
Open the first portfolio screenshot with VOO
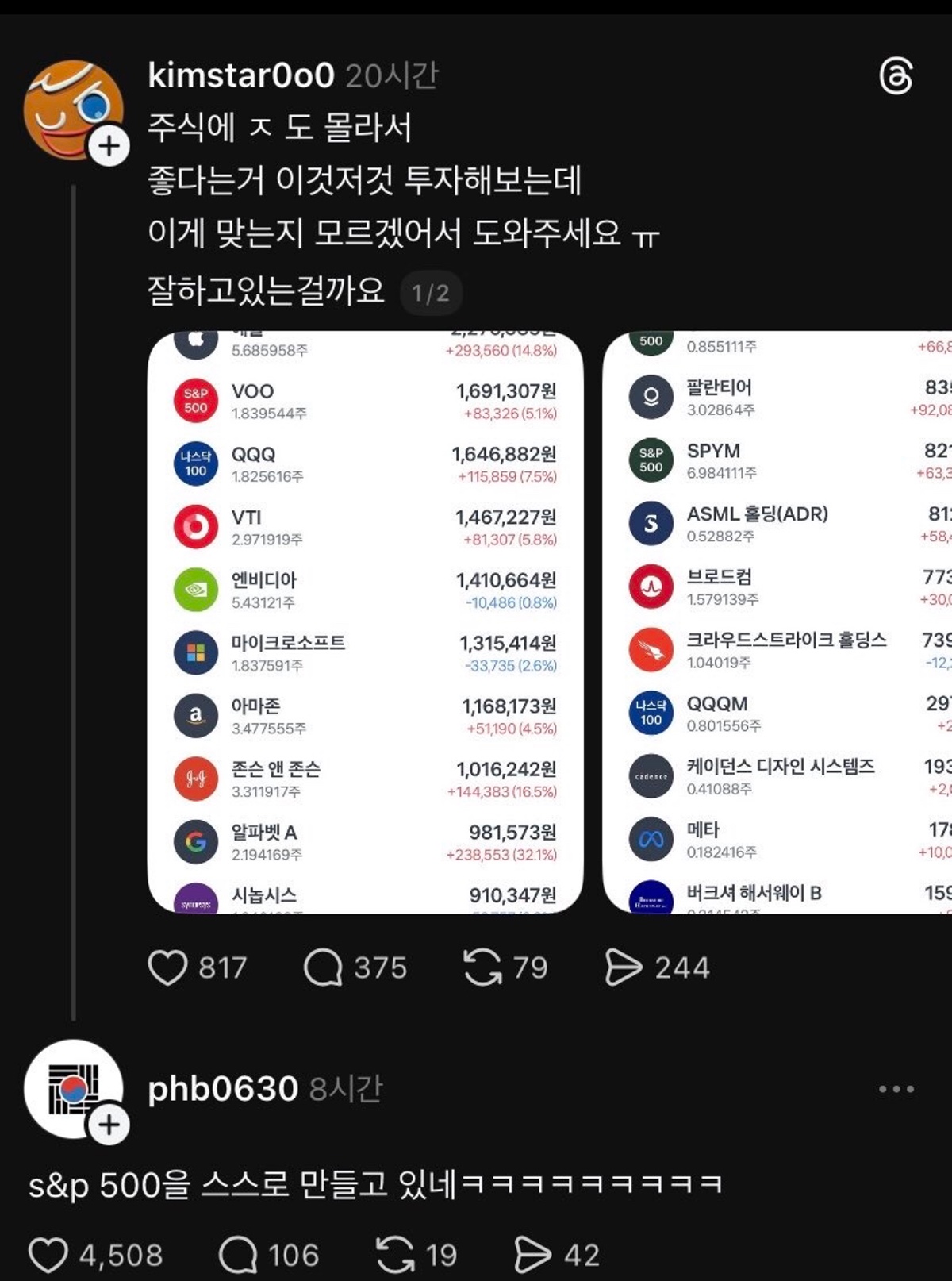(366, 622)
